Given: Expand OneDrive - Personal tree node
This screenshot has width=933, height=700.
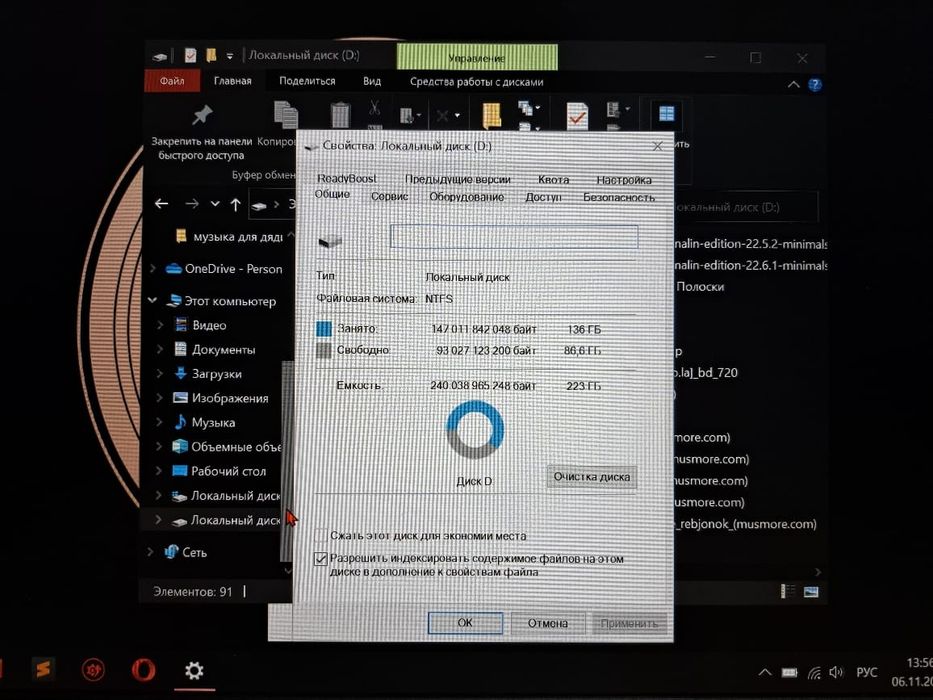Looking at the screenshot, I should 154,268.
